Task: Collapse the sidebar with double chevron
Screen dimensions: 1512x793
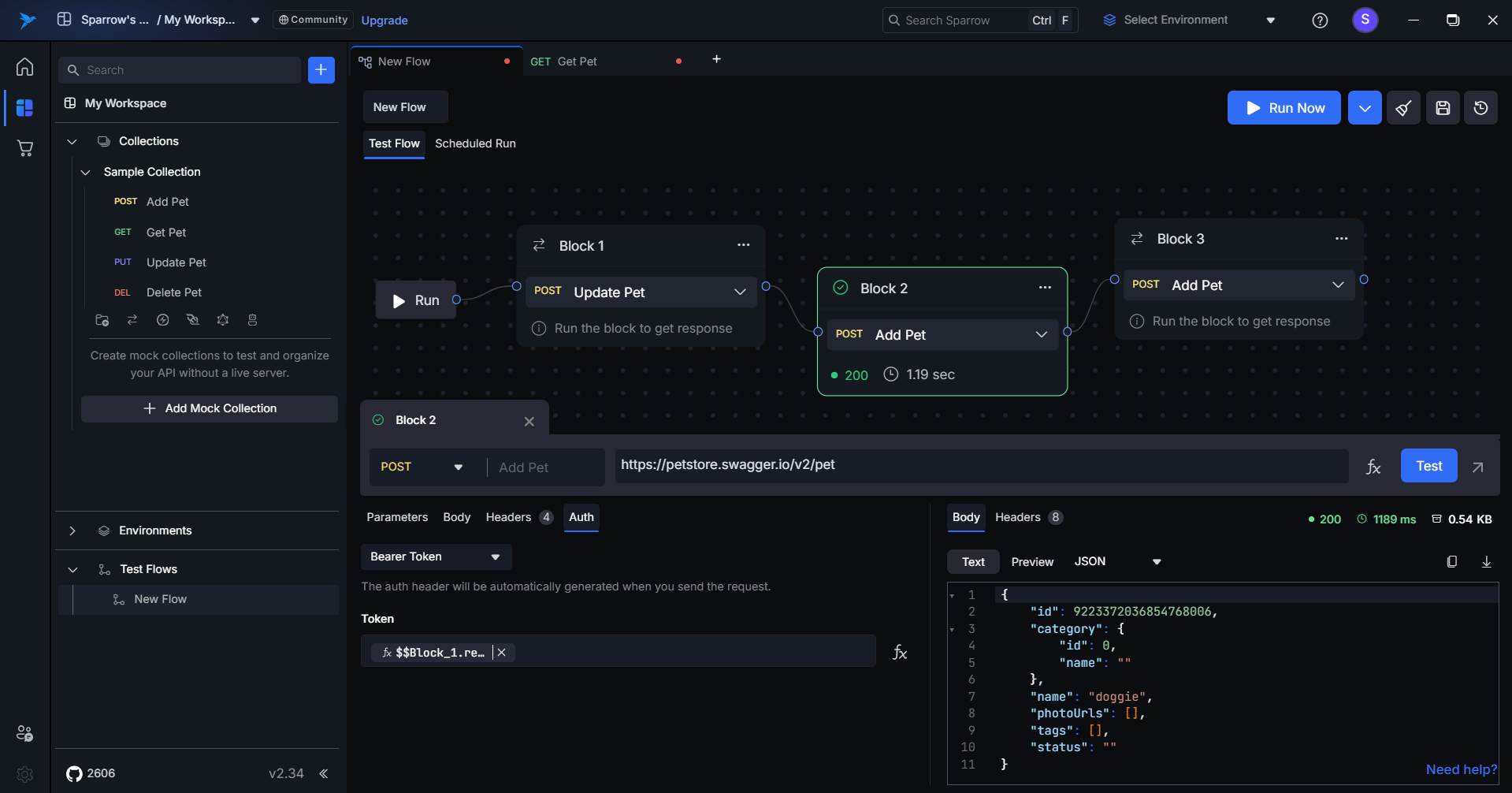Action: pos(323,773)
